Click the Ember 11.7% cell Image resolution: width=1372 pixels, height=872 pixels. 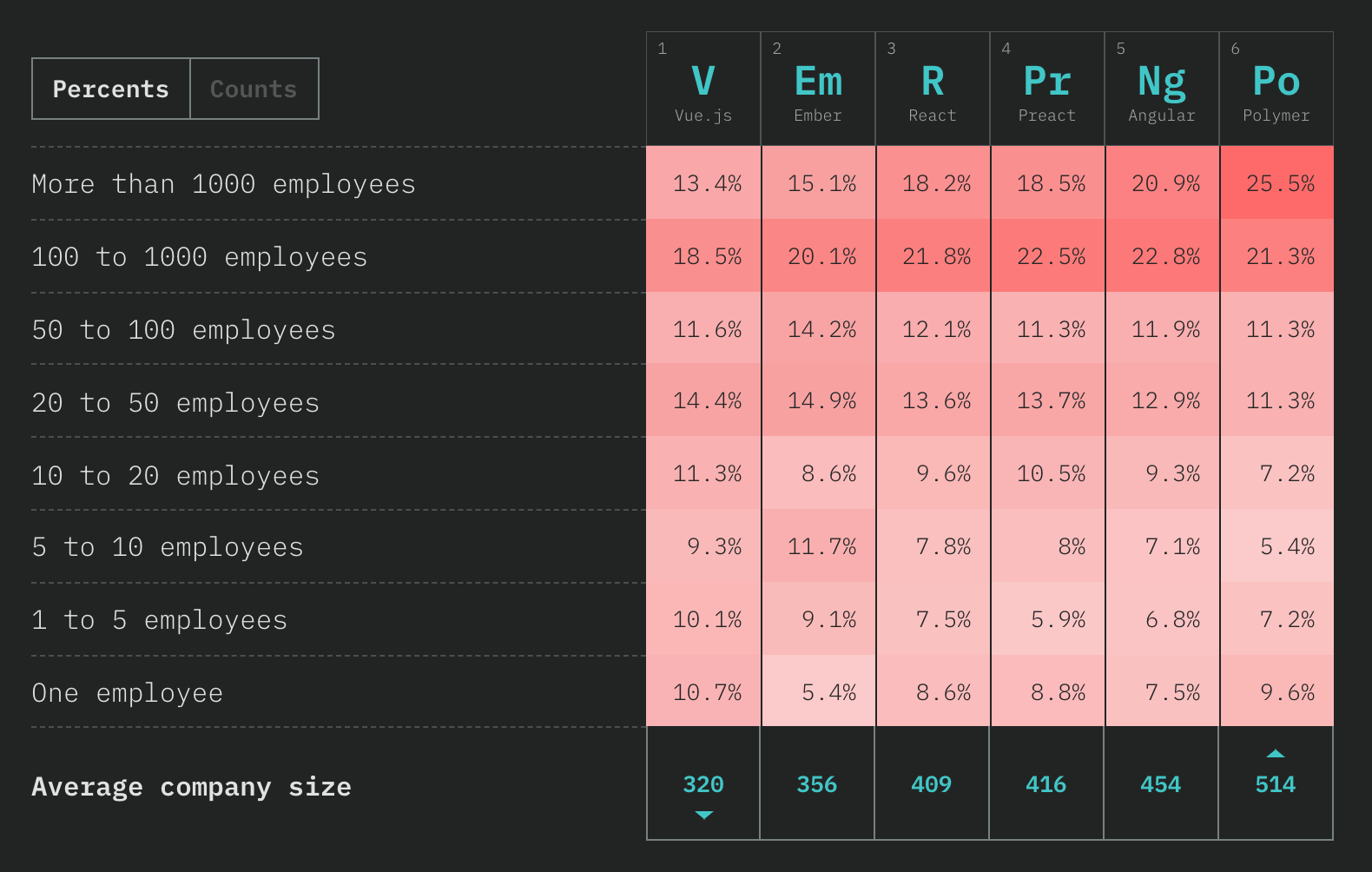pyautogui.click(x=818, y=546)
